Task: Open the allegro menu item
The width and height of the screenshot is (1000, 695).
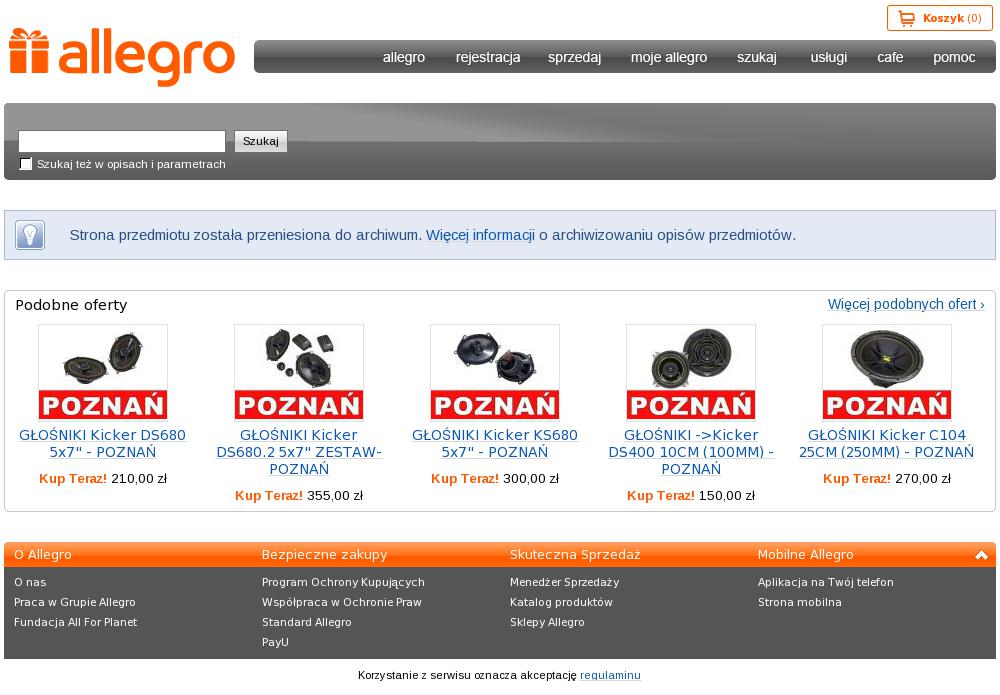Action: click(x=404, y=57)
